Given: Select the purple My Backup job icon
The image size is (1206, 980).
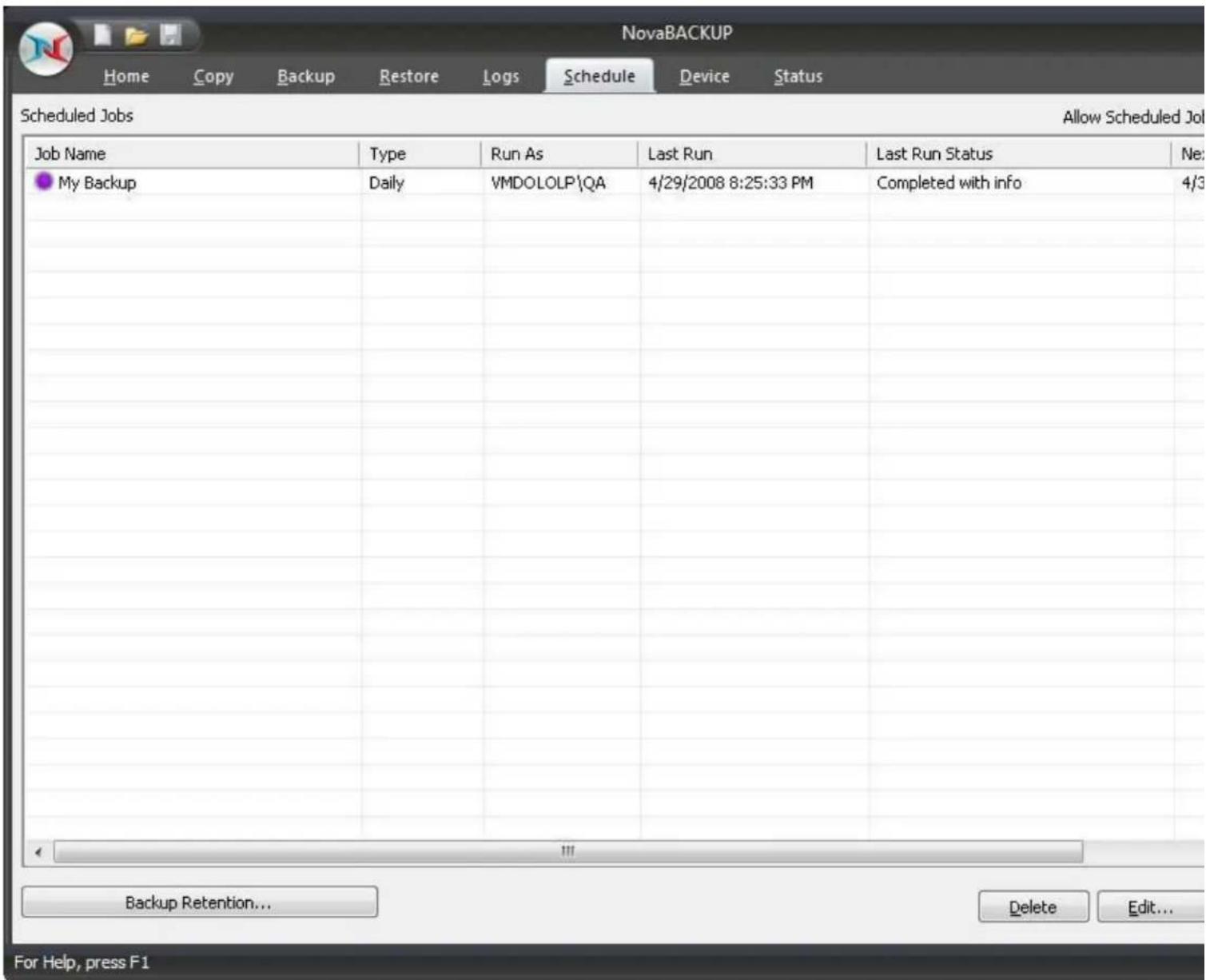Looking at the screenshot, I should pyautogui.click(x=43, y=181).
